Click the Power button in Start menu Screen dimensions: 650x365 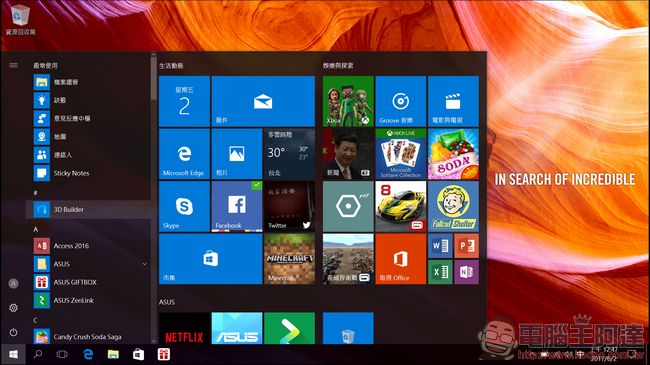click(13, 332)
